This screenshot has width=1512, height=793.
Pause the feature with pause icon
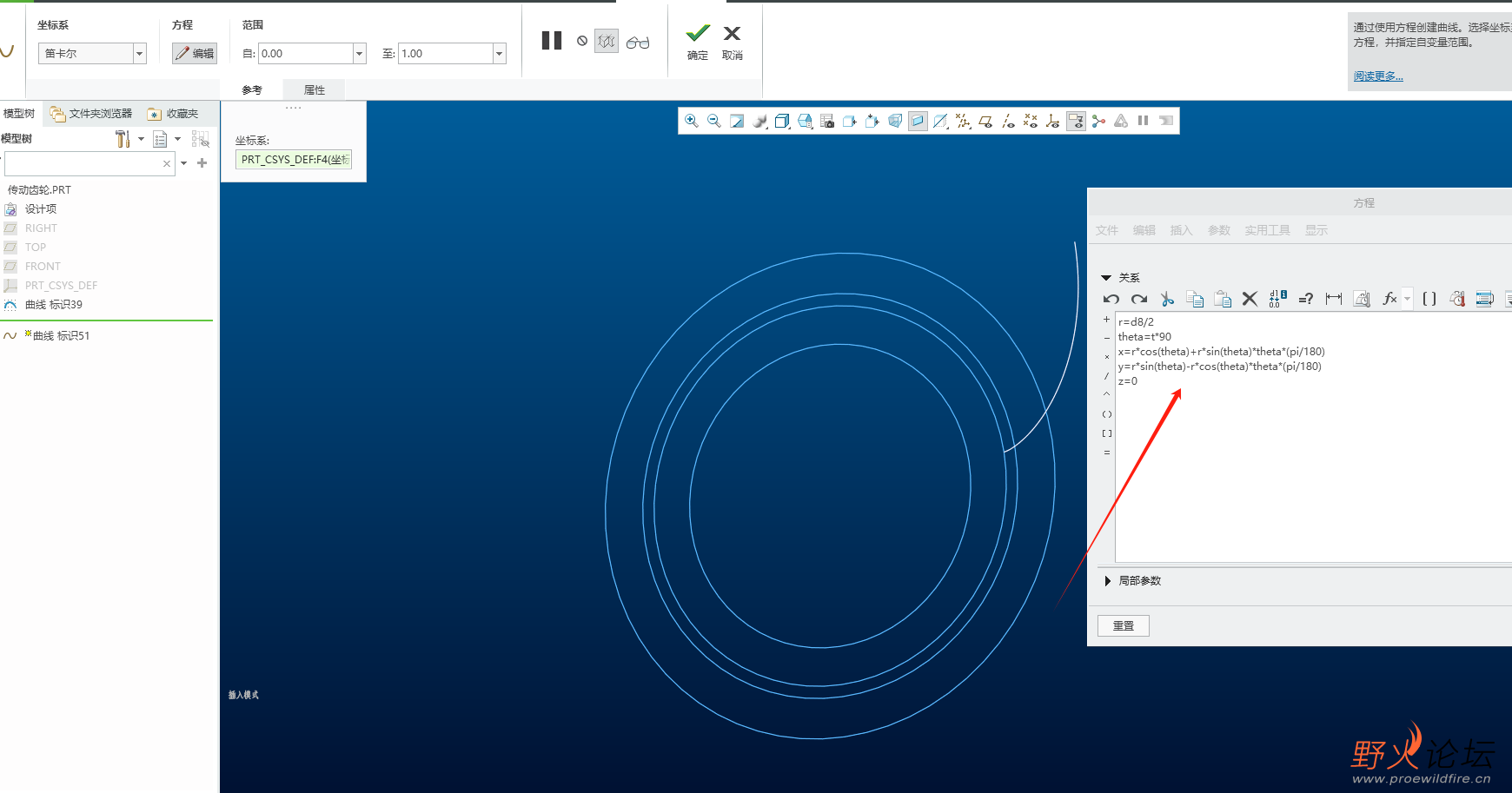tap(552, 41)
